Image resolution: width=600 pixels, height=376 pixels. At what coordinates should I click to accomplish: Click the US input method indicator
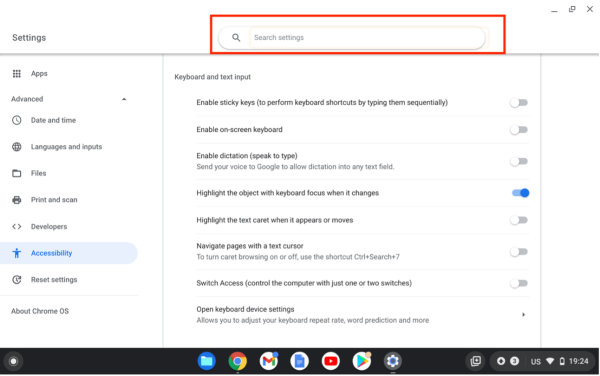pos(536,361)
